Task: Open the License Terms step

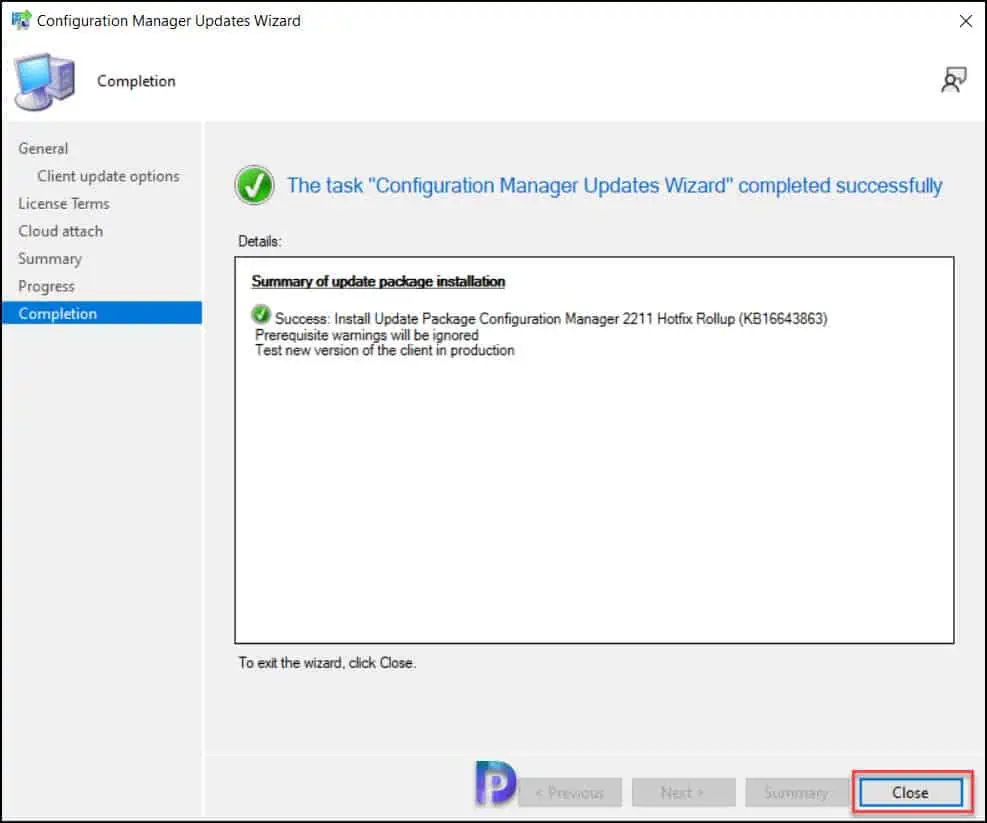Action: [64, 203]
